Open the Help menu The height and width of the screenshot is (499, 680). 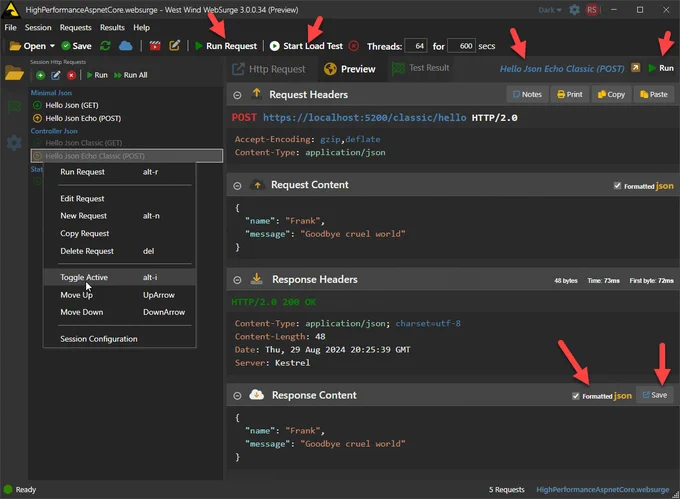point(141,27)
